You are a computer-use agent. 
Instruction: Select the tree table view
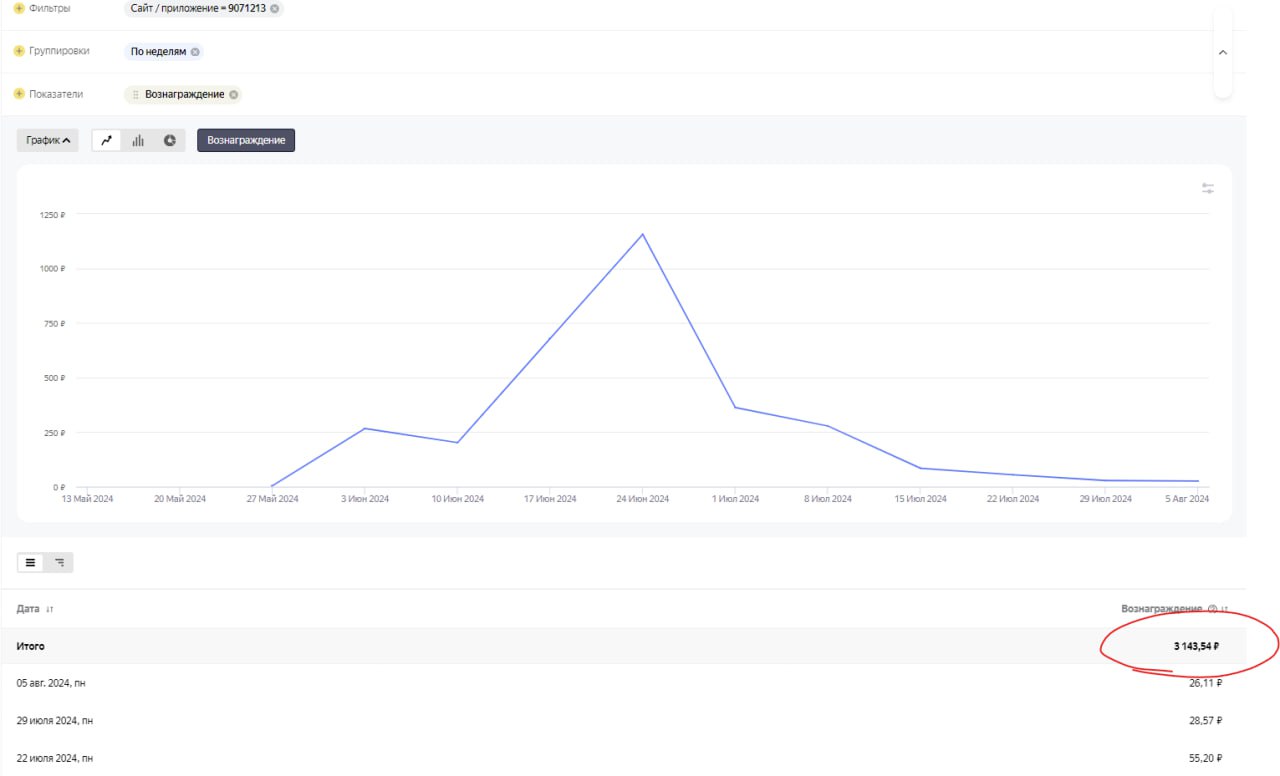coord(60,563)
